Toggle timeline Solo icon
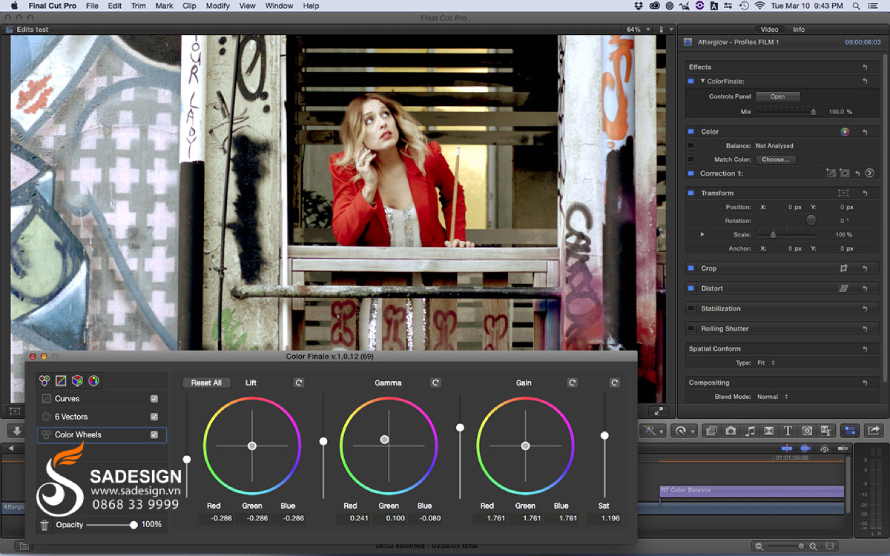This screenshot has width=890, height=556. click(824, 448)
